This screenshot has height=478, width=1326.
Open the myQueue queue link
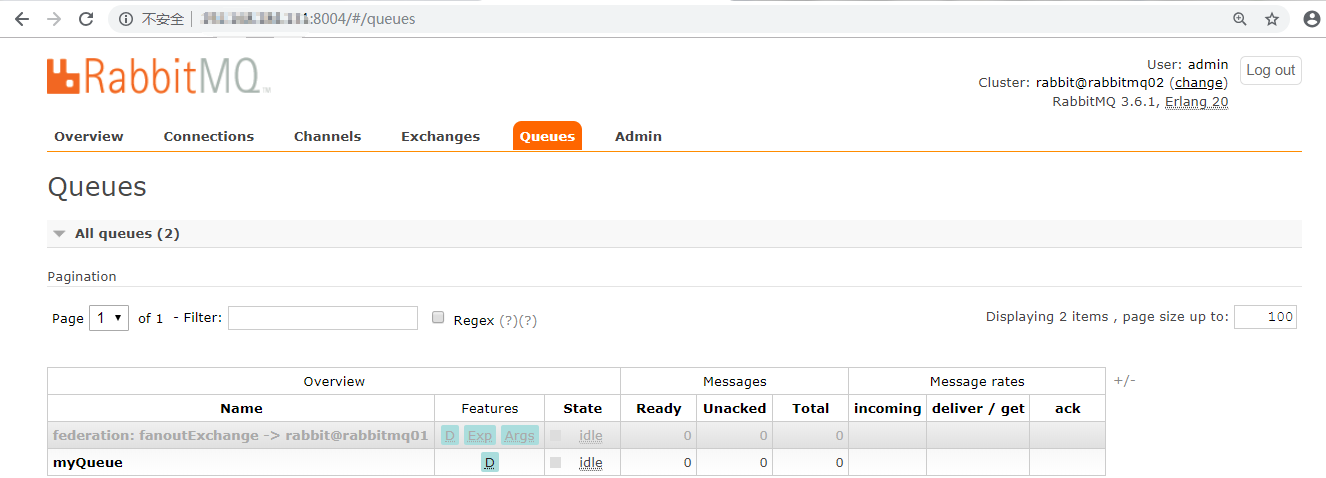click(88, 463)
